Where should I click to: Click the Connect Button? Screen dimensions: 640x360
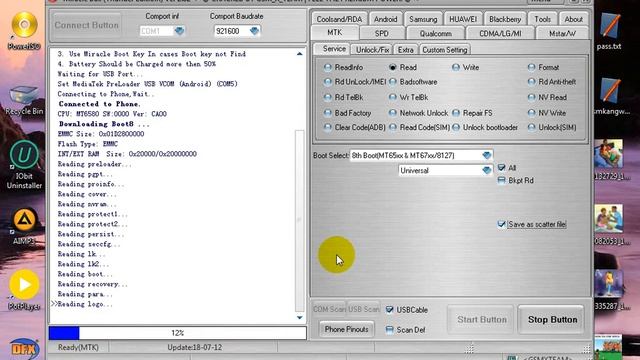tap(86, 25)
